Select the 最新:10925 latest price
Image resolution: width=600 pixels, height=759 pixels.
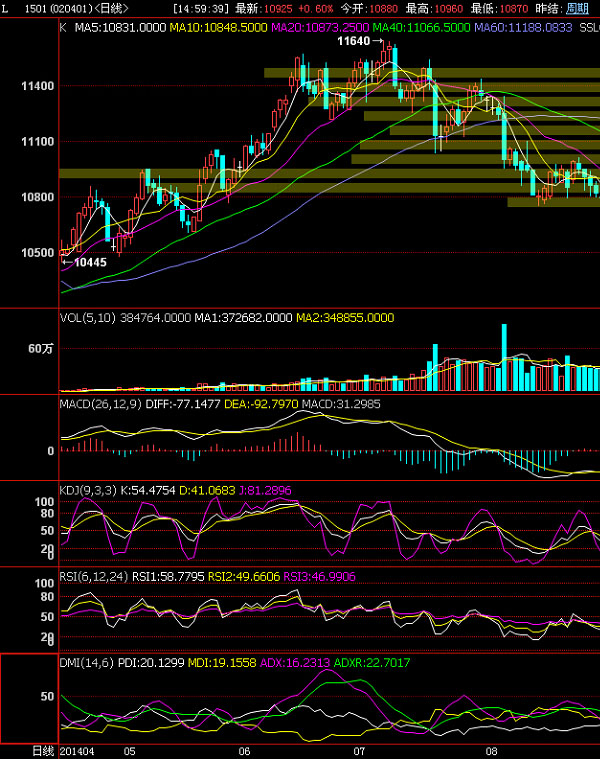pyautogui.click(x=264, y=9)
